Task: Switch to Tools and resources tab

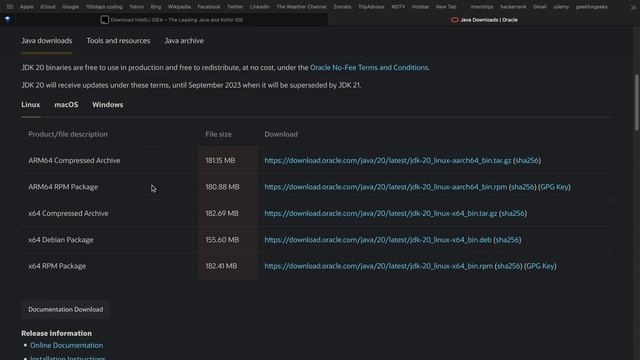Action: (x=118, y=41)
